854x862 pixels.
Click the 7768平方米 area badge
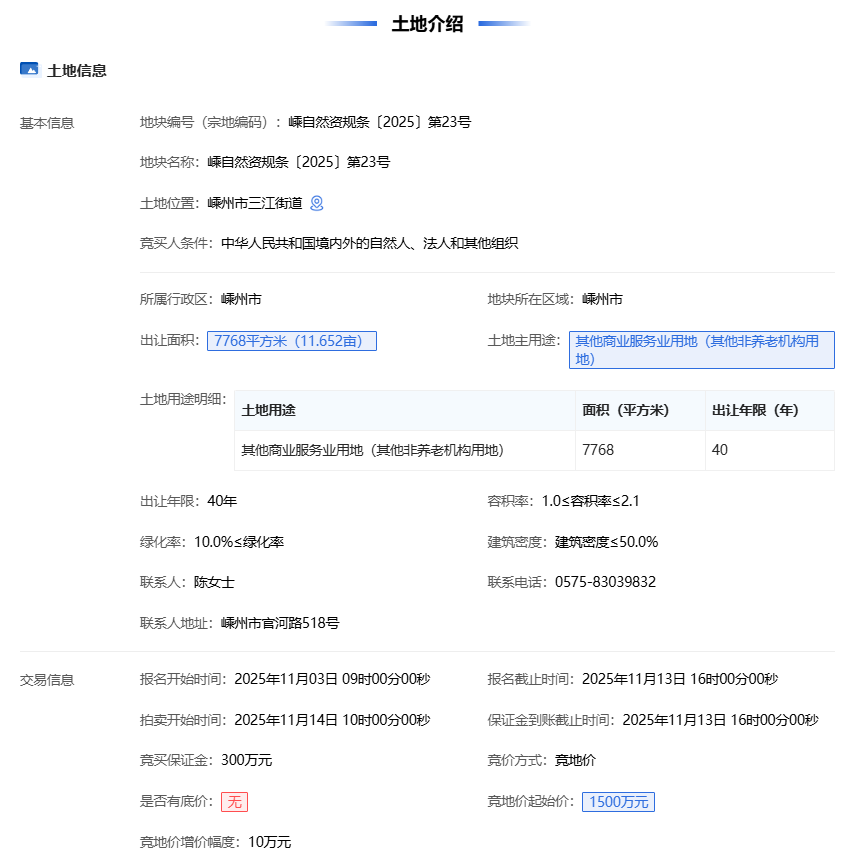[292, 341]
